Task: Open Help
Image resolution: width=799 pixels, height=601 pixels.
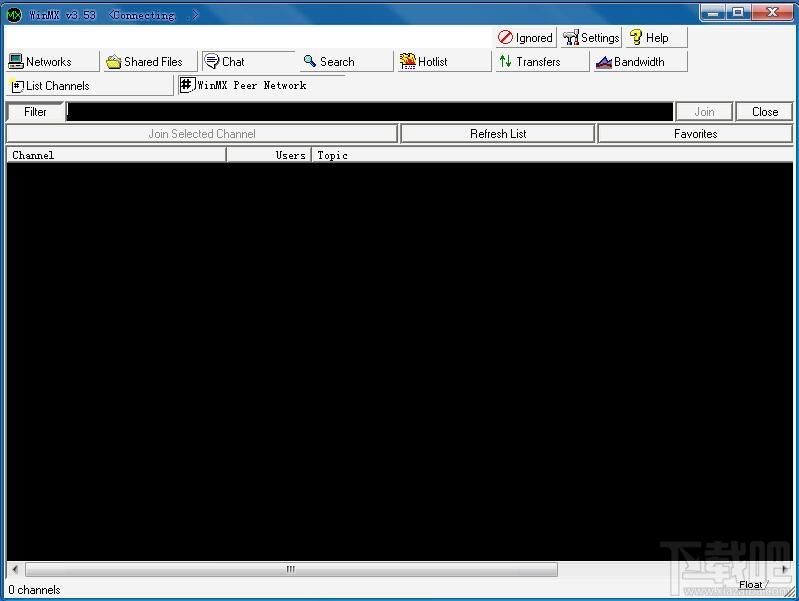Action: click(657, 38)
